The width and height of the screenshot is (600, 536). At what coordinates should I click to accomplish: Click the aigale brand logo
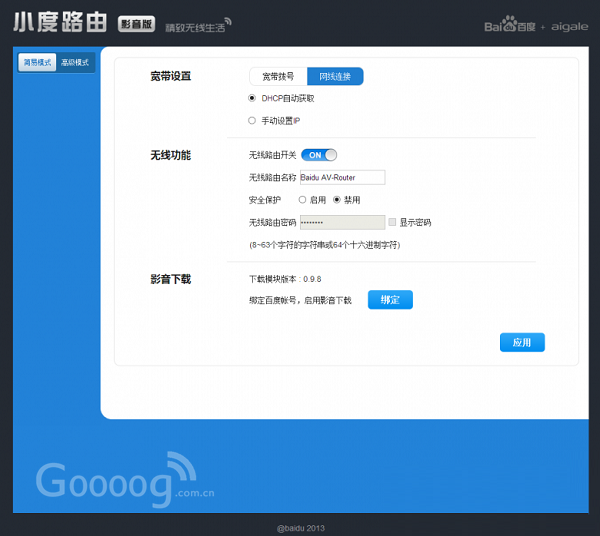point(568,26)
